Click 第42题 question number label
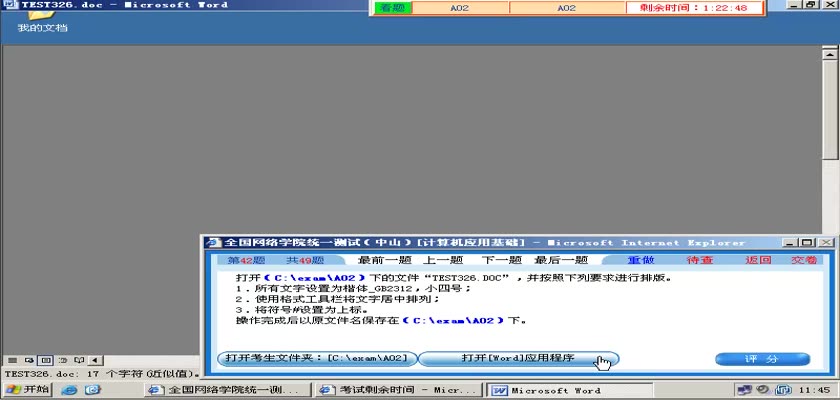 pos(246,260)
